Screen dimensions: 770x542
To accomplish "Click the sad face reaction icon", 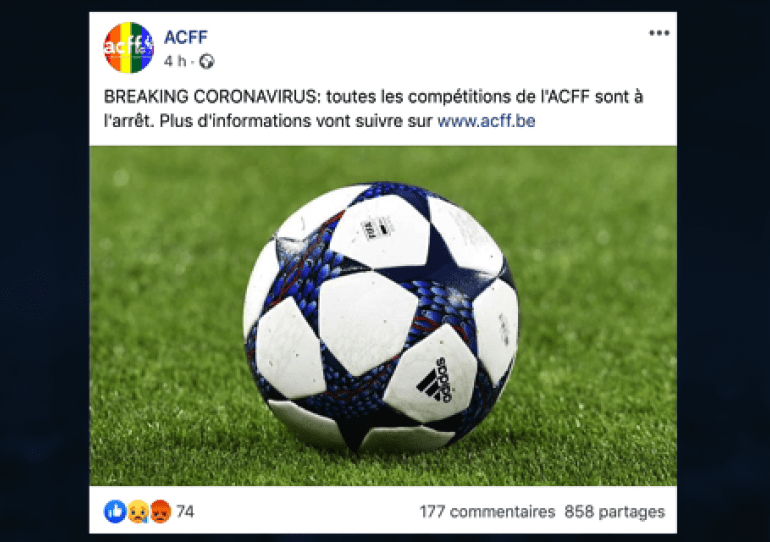I will click(x=138, y=512).
